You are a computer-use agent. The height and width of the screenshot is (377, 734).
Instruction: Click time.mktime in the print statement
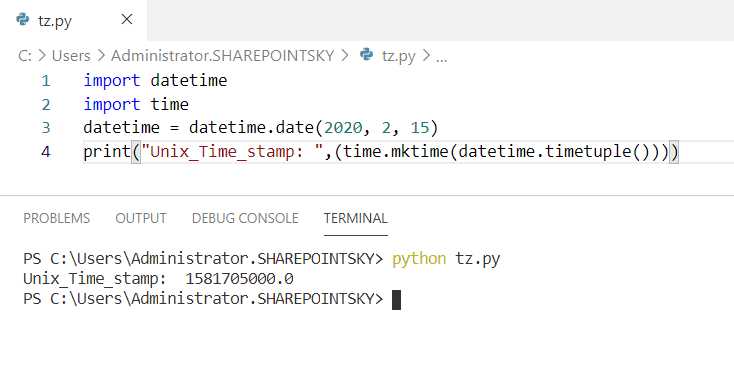tap(396, 152)
